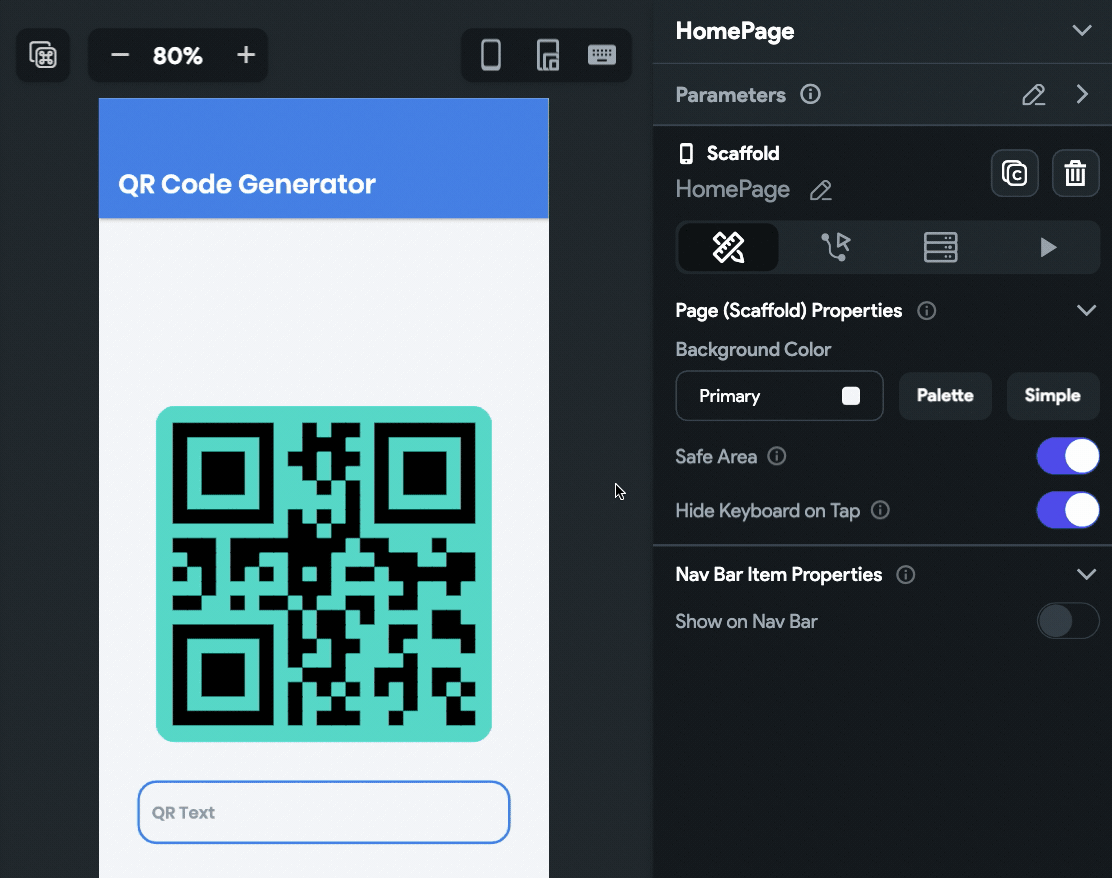Viewport: 1112px width, 878px height.
Task: Enable portrait phone preview mode
Action: tap(490, 55)
